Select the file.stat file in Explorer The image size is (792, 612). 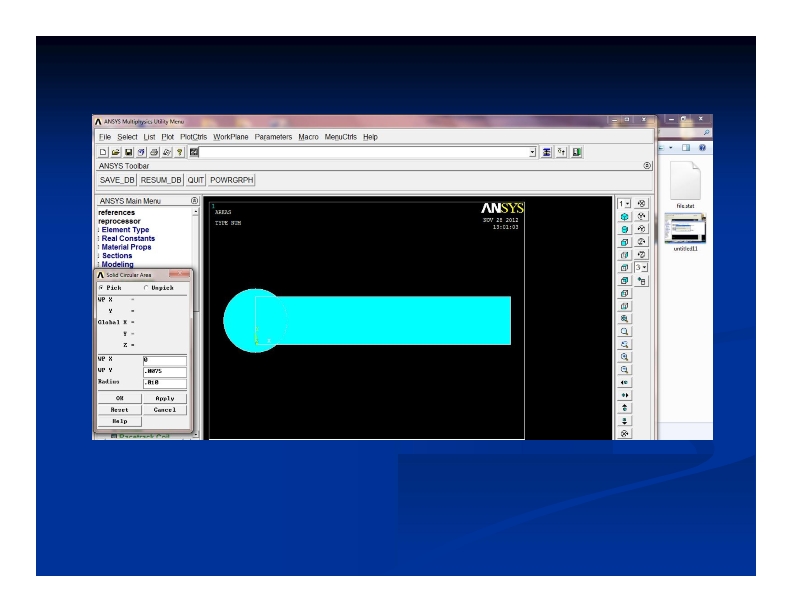click(x=685, y=186)
